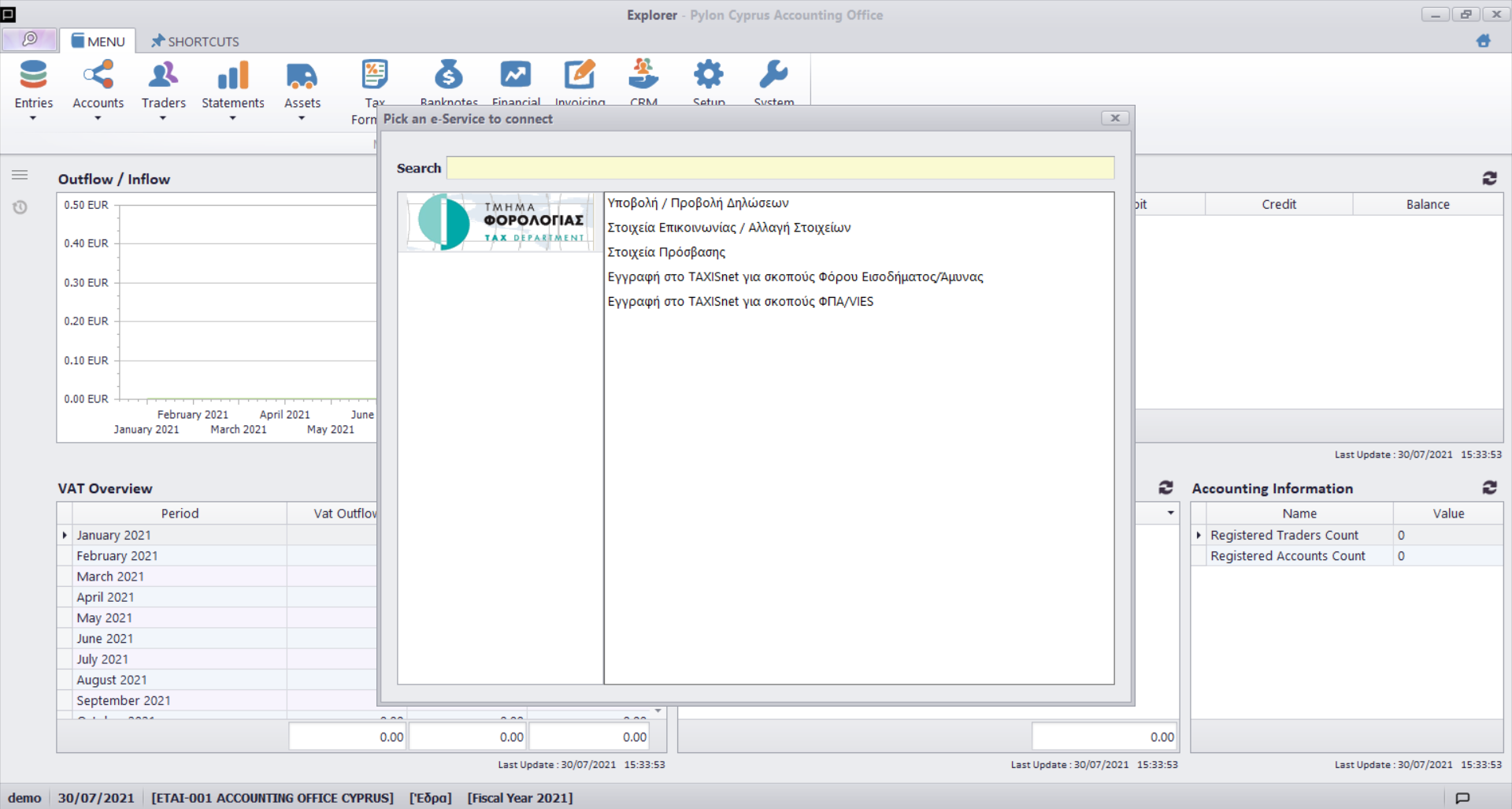The width and height of the screenshot is (1512, 809).
Task: Open the Assets truck icon
Action: [x=302, y=76]
